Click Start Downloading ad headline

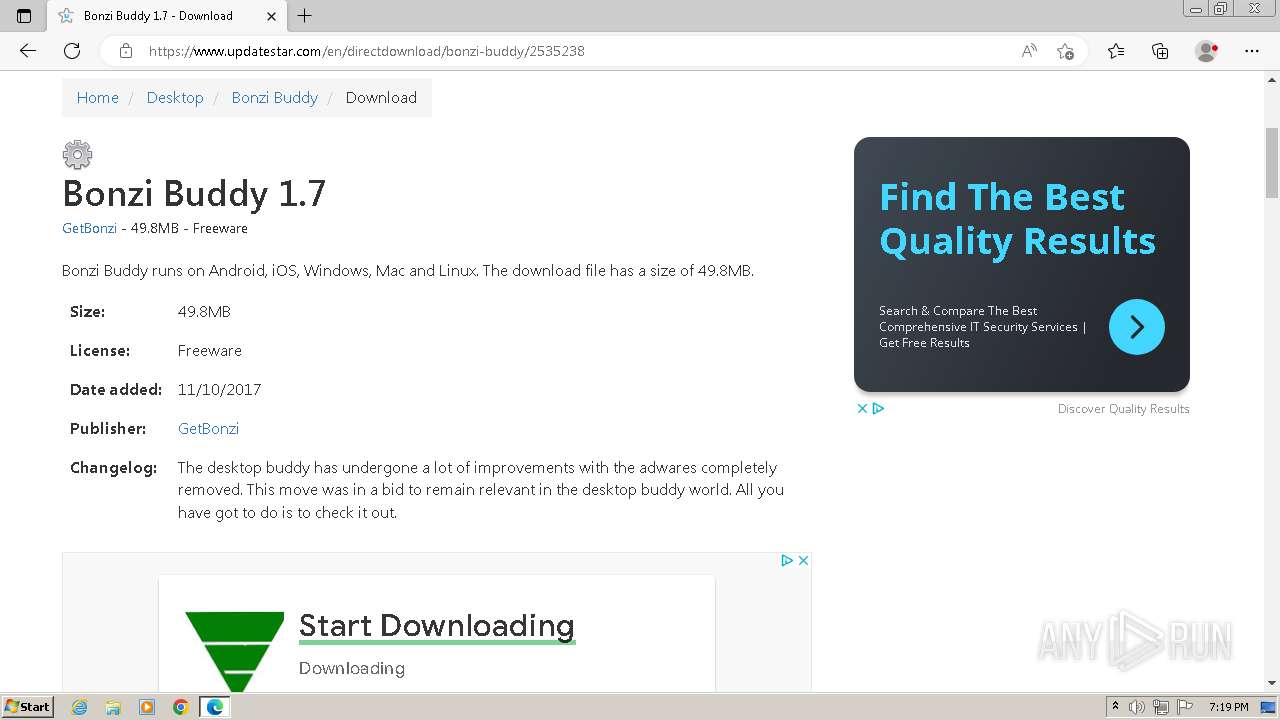(x=437, y=625)
